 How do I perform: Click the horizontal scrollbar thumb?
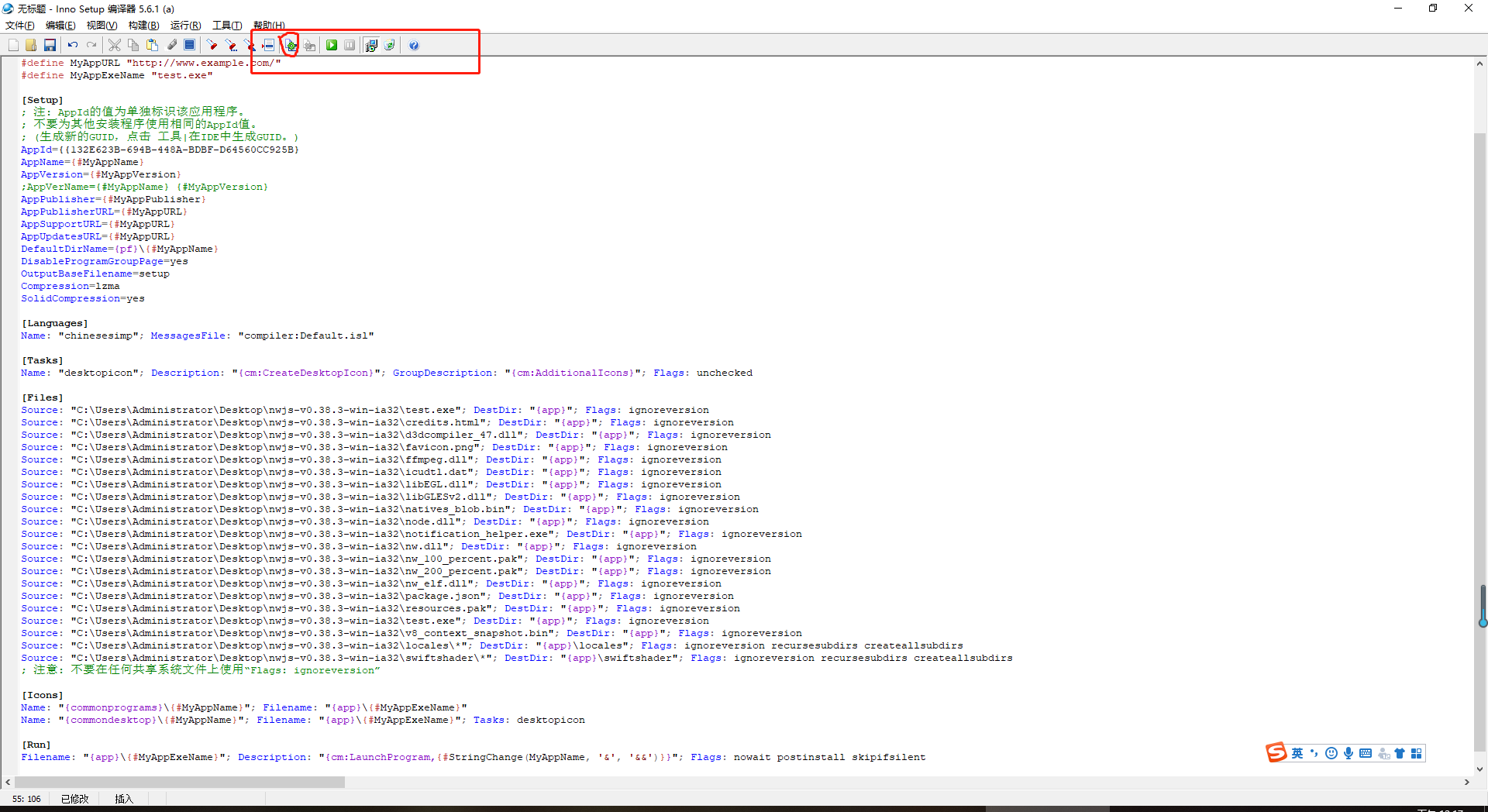tap(179, 783)
